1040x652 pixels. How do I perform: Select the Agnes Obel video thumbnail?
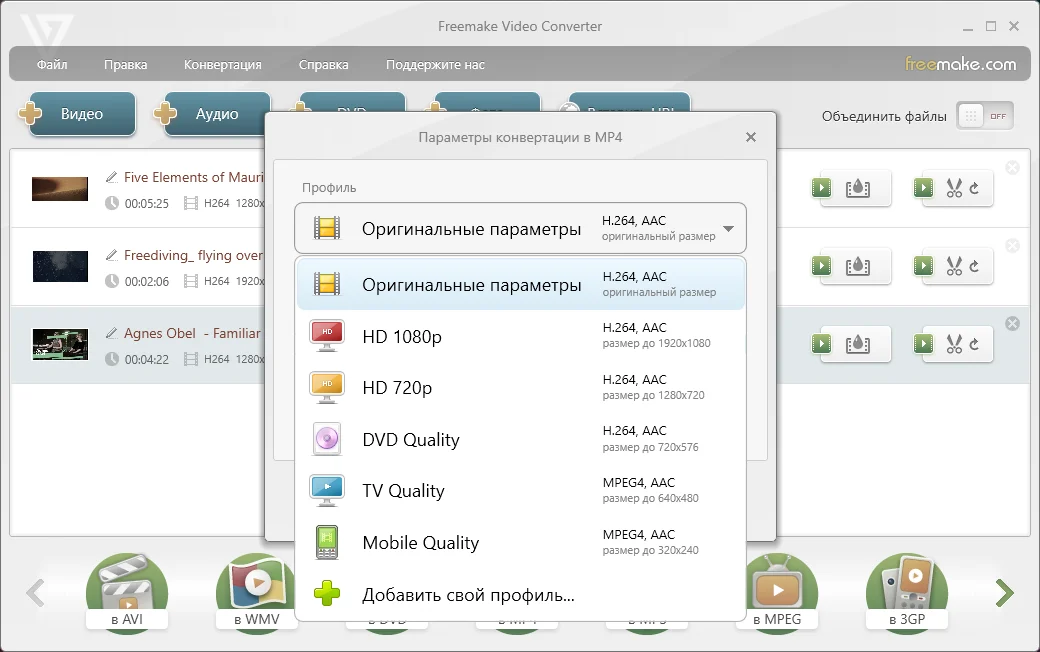pos(60,344)
